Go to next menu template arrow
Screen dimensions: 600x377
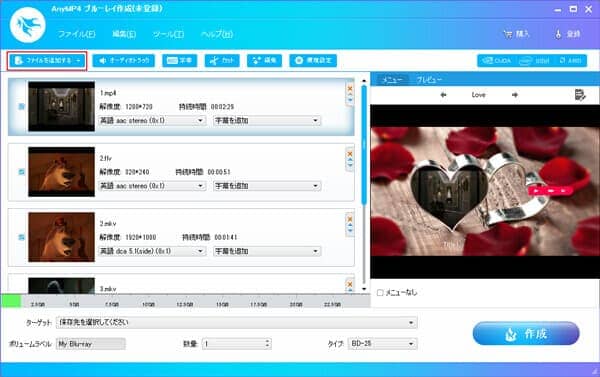pos(515,95)
